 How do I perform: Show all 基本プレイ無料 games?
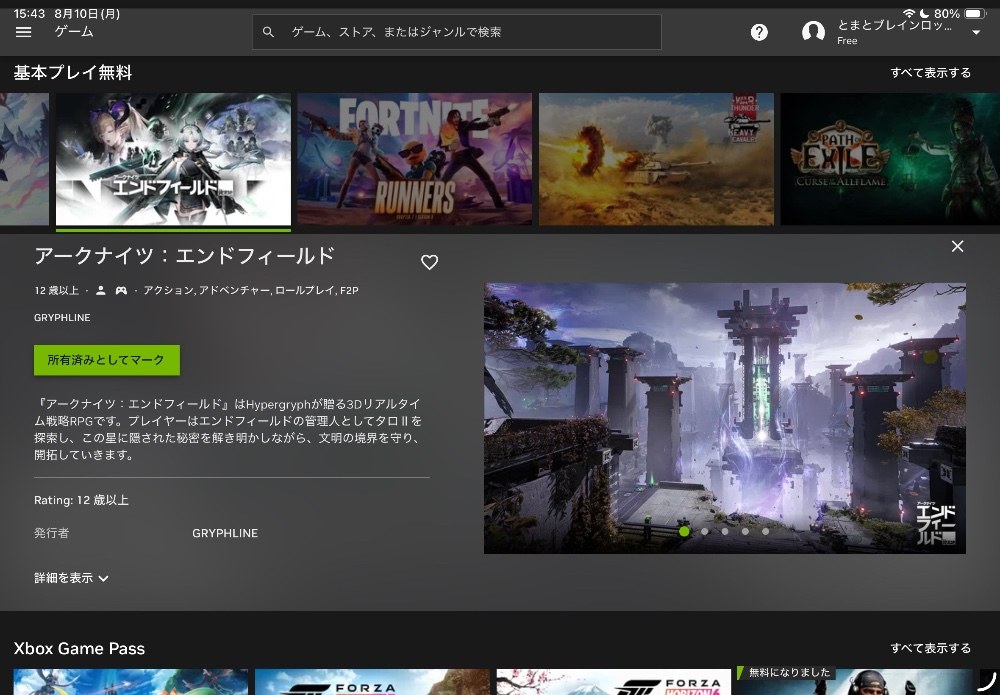click(x=930, y=73)
